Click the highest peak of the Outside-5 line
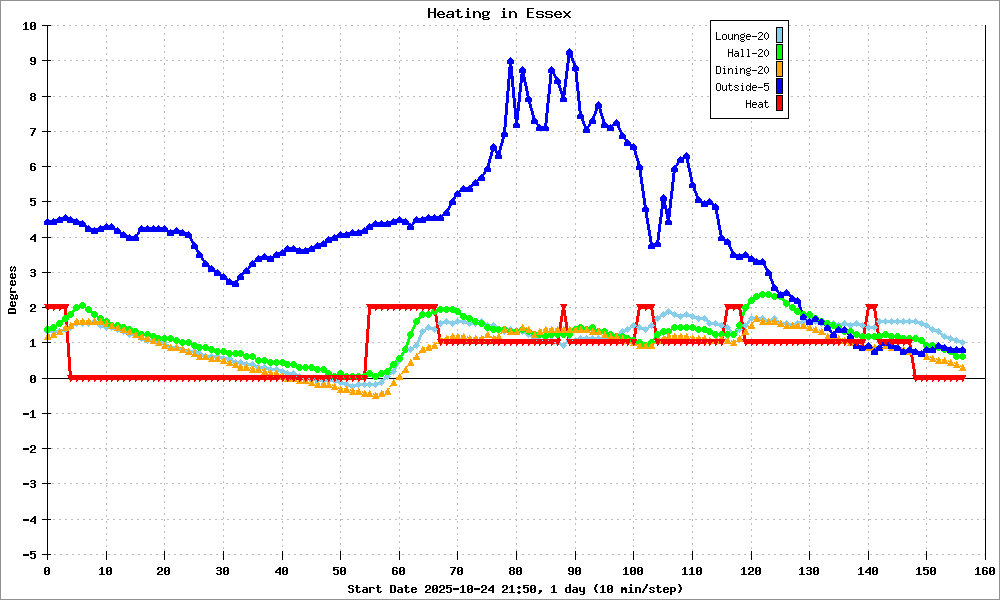1000x600 pixels. (569, 52)
